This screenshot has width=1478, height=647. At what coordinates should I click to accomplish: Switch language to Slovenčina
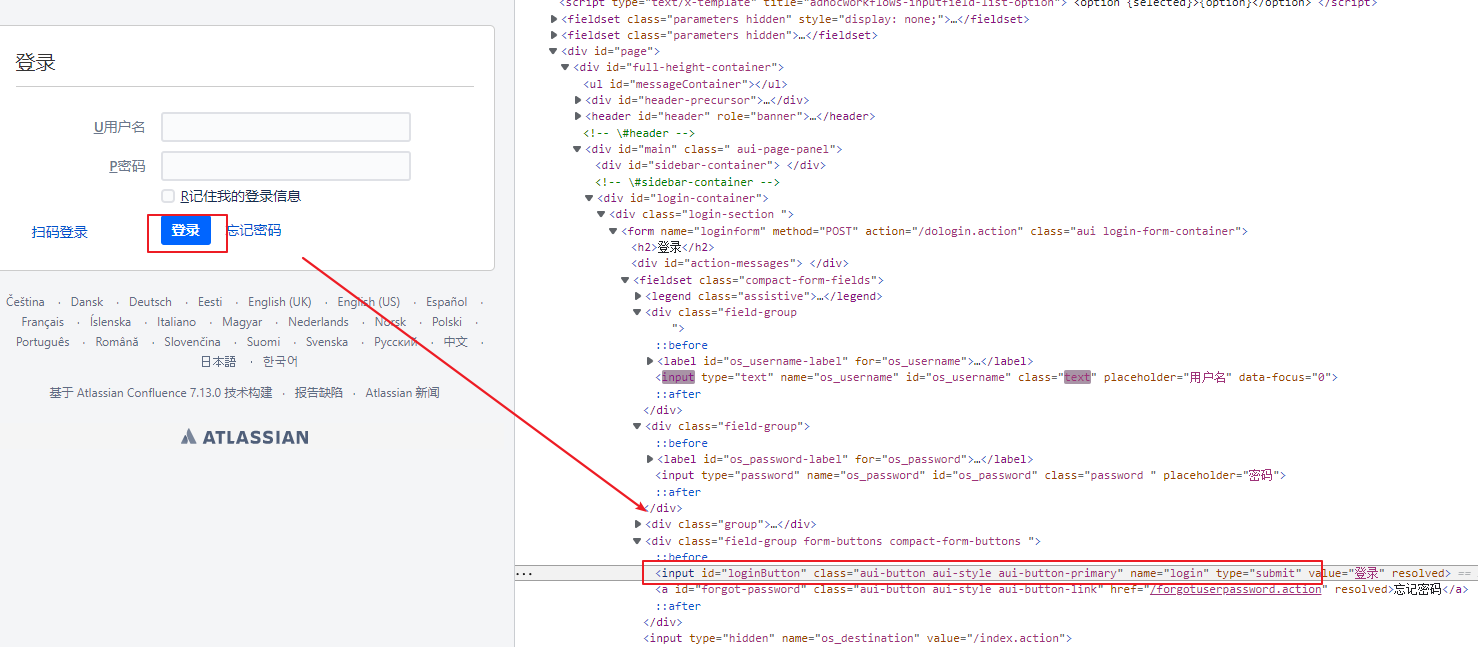(192, 342)
